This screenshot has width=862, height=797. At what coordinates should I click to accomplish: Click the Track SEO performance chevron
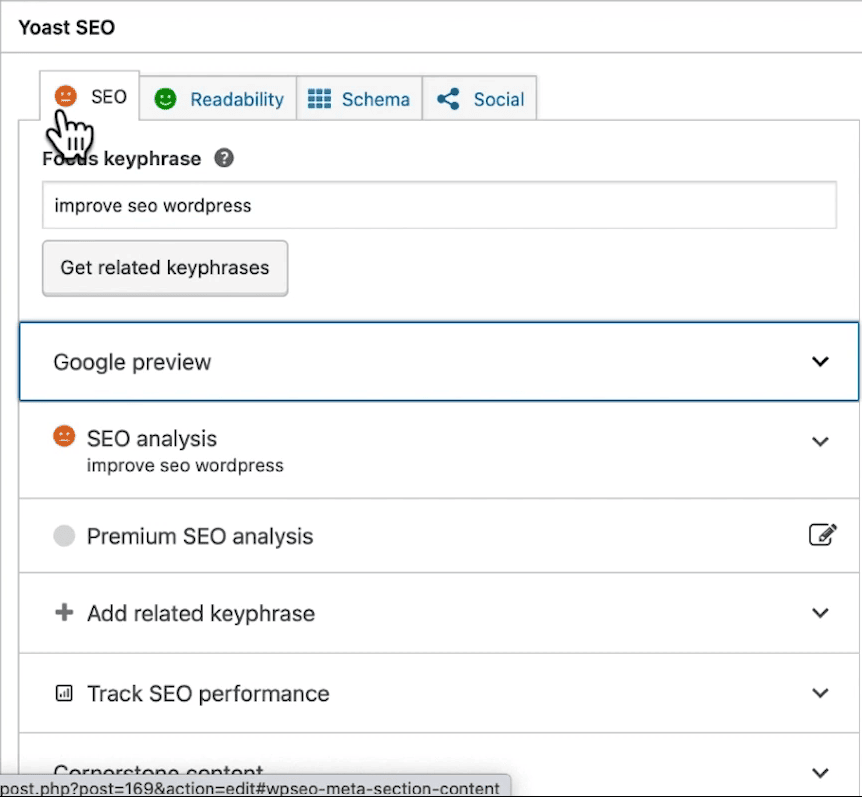click(x=820, y=693)
